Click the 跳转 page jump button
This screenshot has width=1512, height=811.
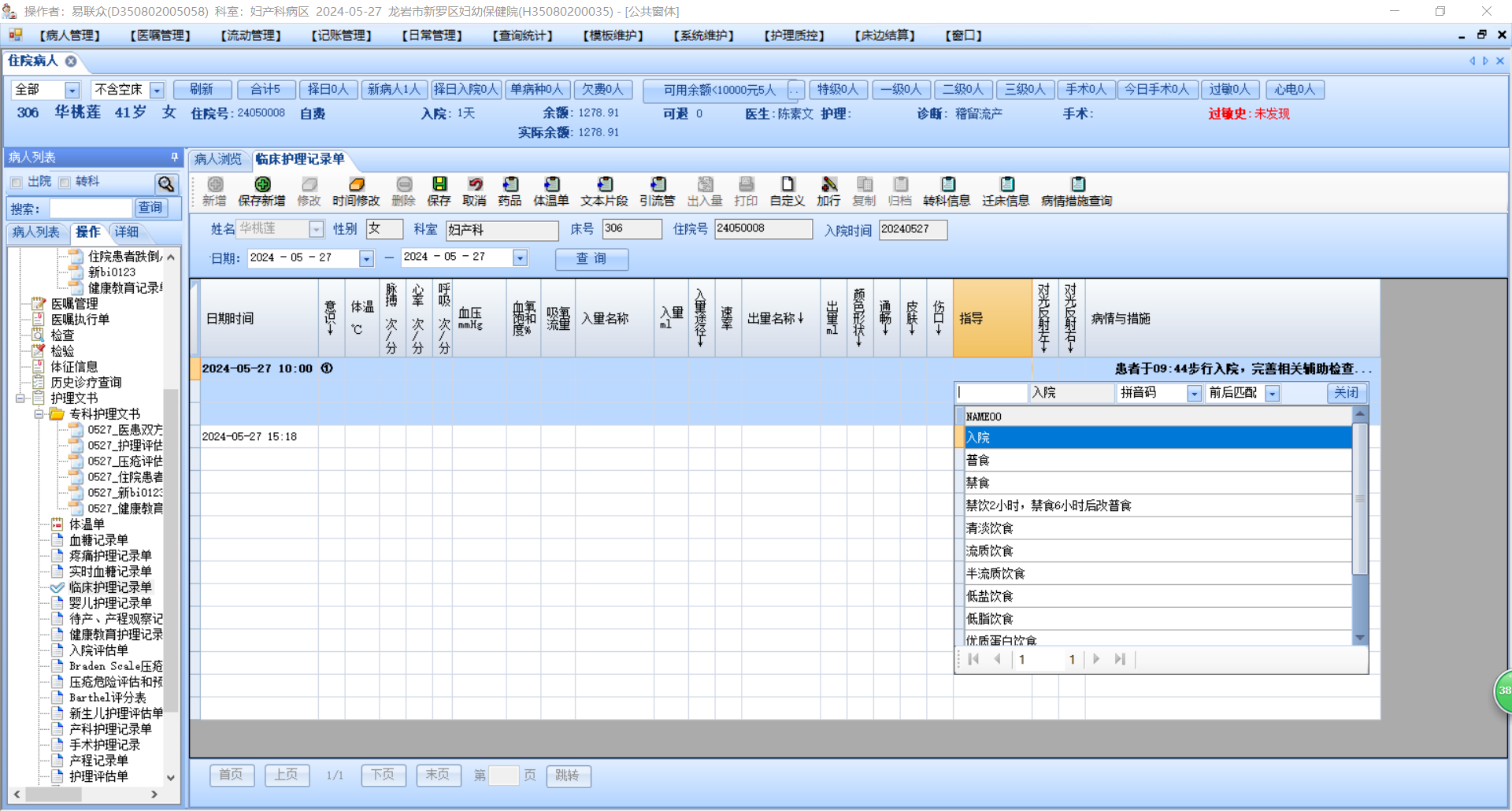point(567,776)
